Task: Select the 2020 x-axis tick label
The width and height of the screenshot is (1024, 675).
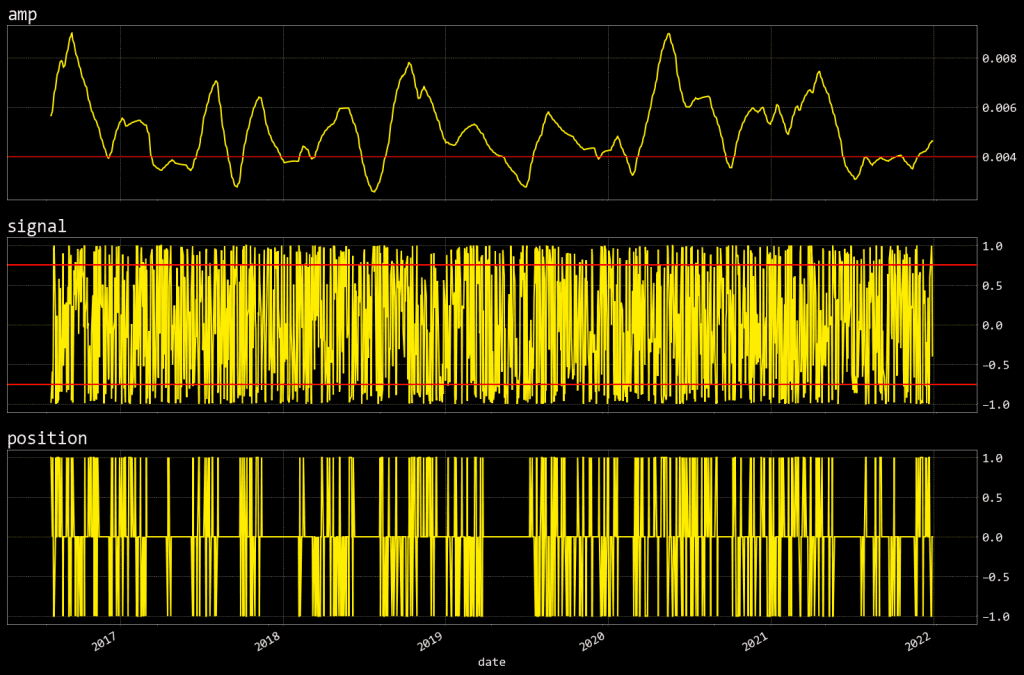Action: click(593, 641)
